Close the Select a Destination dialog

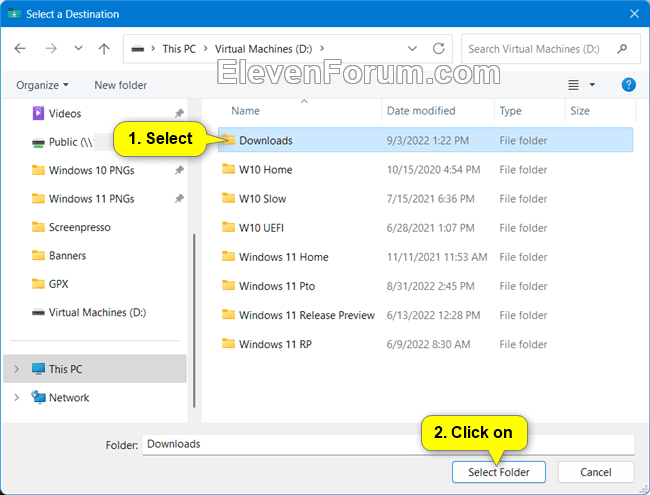[x=634, y=14]
